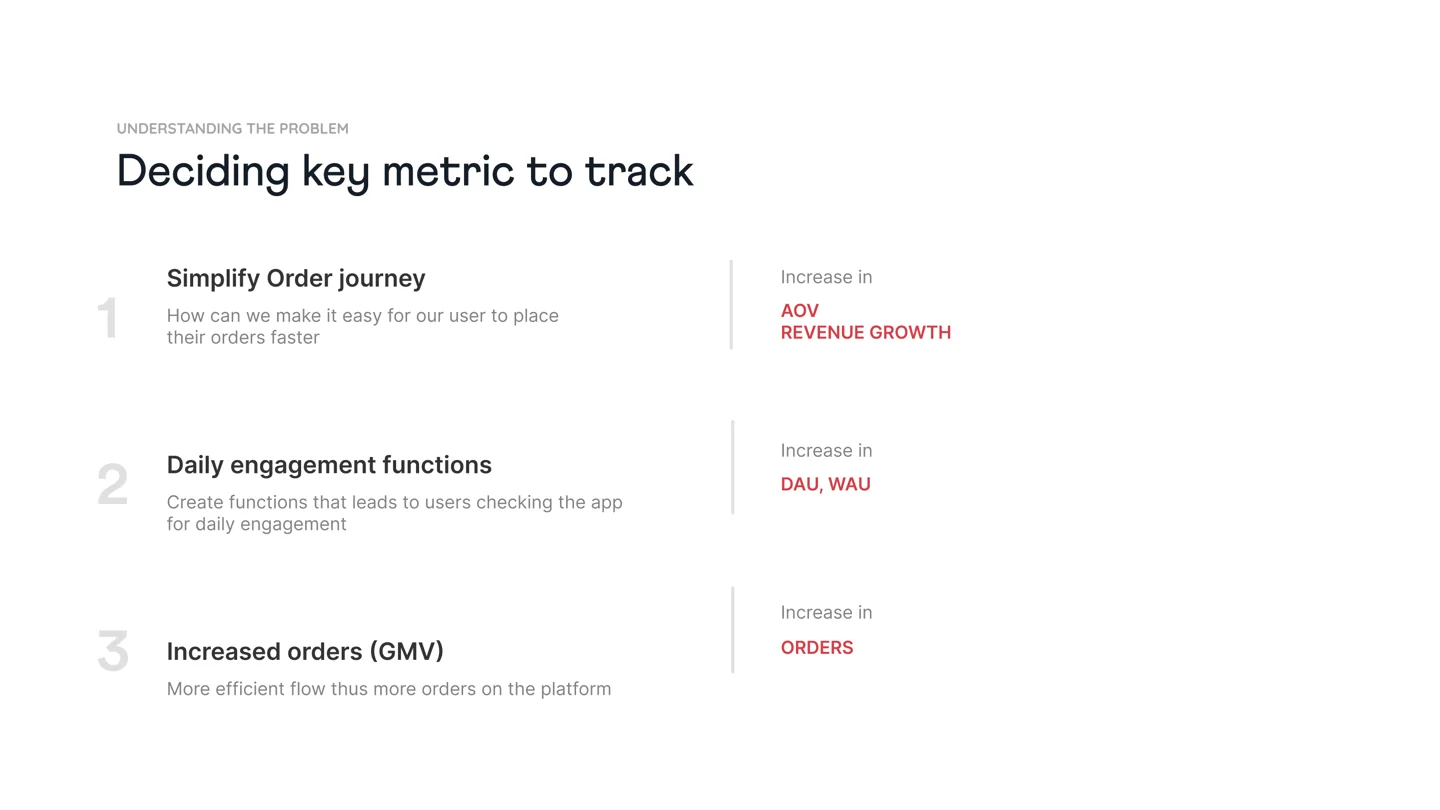
Task: Select the red 'REVENUE GROWTH' metric text
Action: coord(866,333)
